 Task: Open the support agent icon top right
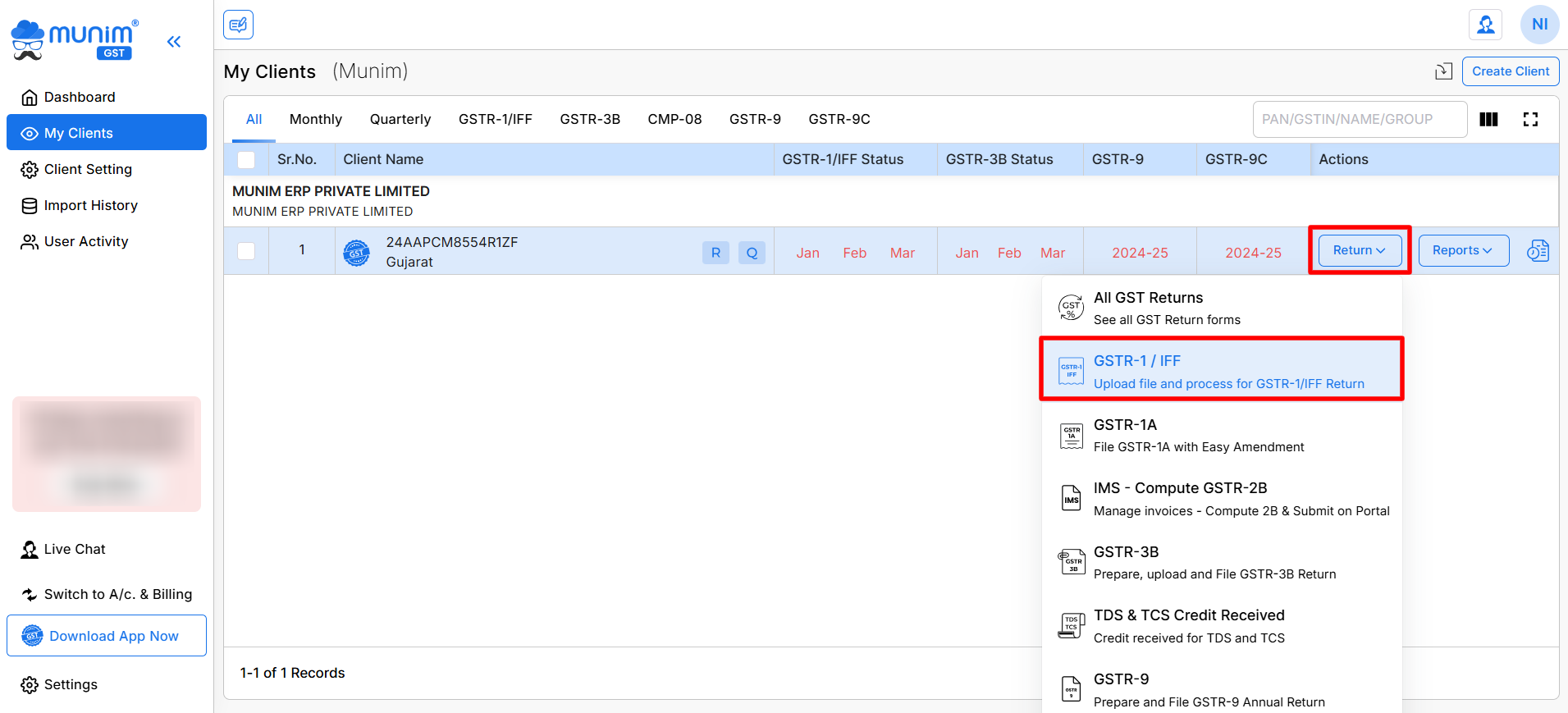(x=1485, y=25)
